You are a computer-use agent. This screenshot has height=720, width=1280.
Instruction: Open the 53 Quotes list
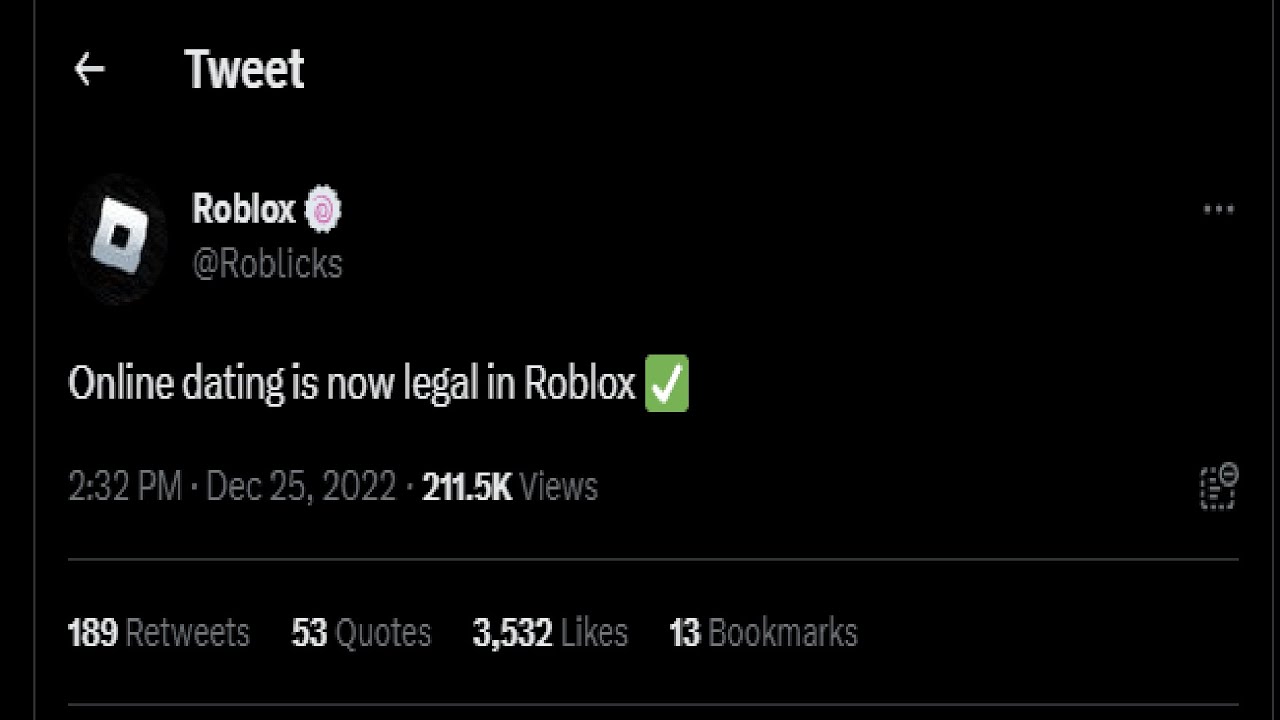point(361,633)
